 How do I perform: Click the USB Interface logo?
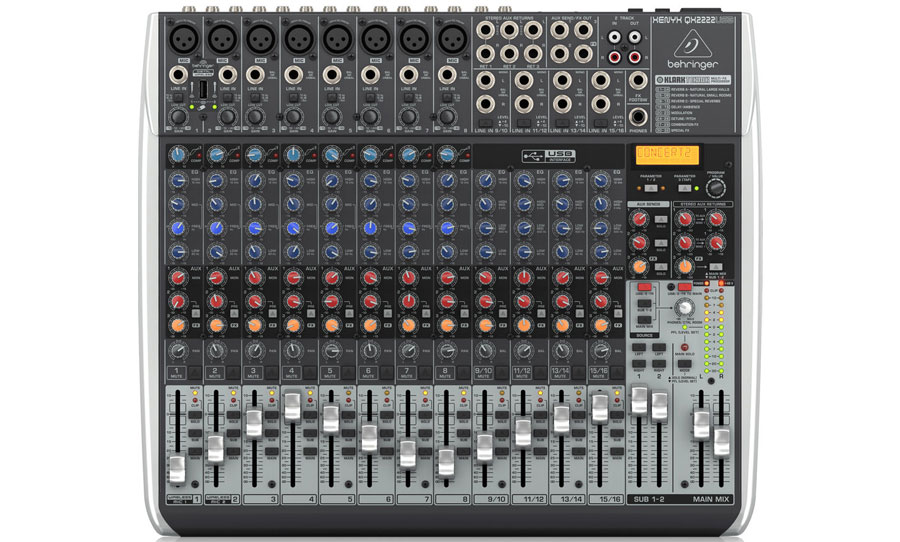pos(548,156)
